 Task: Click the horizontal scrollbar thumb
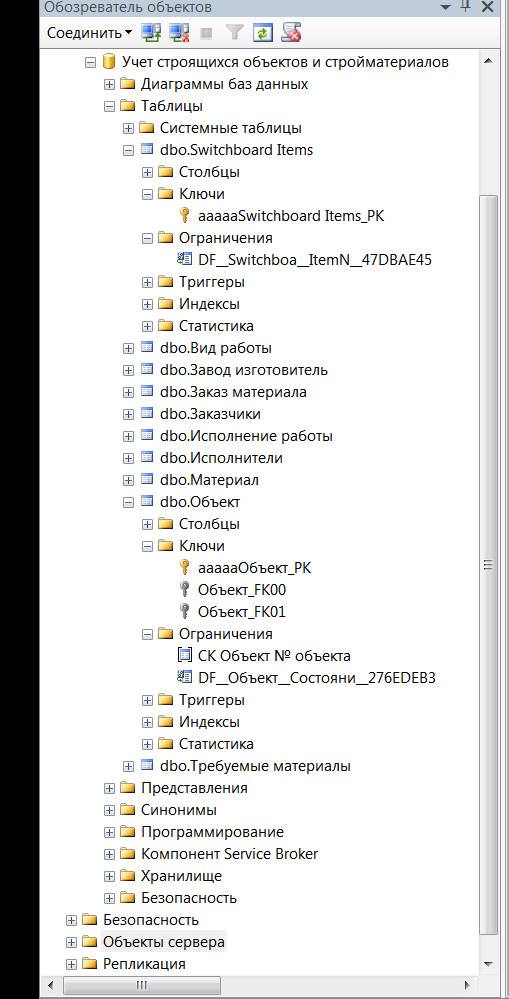pyautogui.click(x=141, y=985)
